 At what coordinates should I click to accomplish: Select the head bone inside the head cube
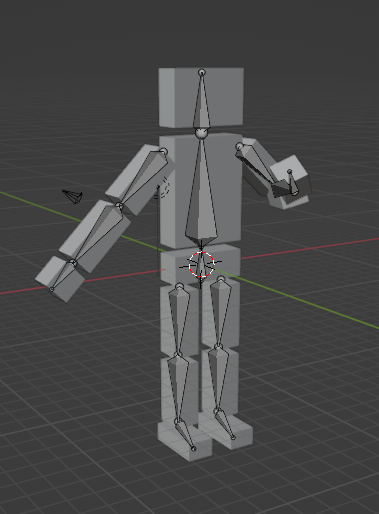[202, 102]
